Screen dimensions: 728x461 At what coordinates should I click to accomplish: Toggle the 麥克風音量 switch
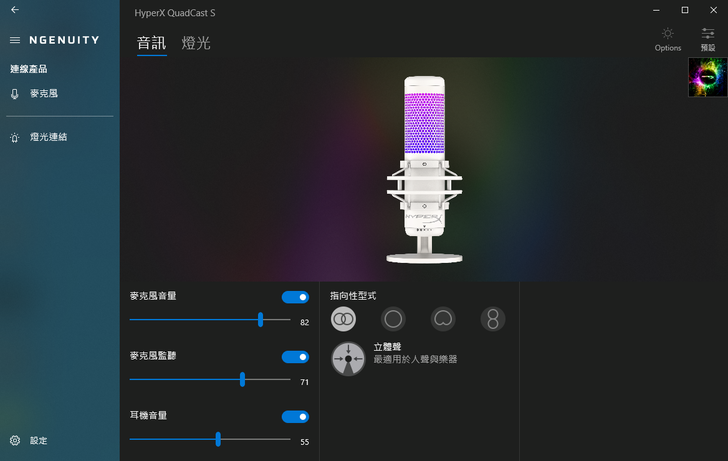tap(295, 297)
